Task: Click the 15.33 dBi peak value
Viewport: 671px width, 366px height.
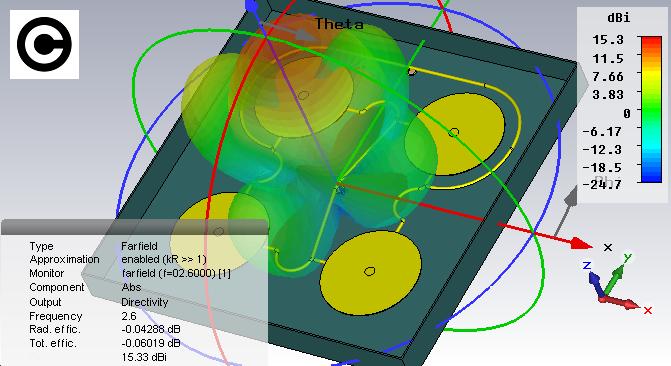Action: pyautogui.click(x=144, y=357)
